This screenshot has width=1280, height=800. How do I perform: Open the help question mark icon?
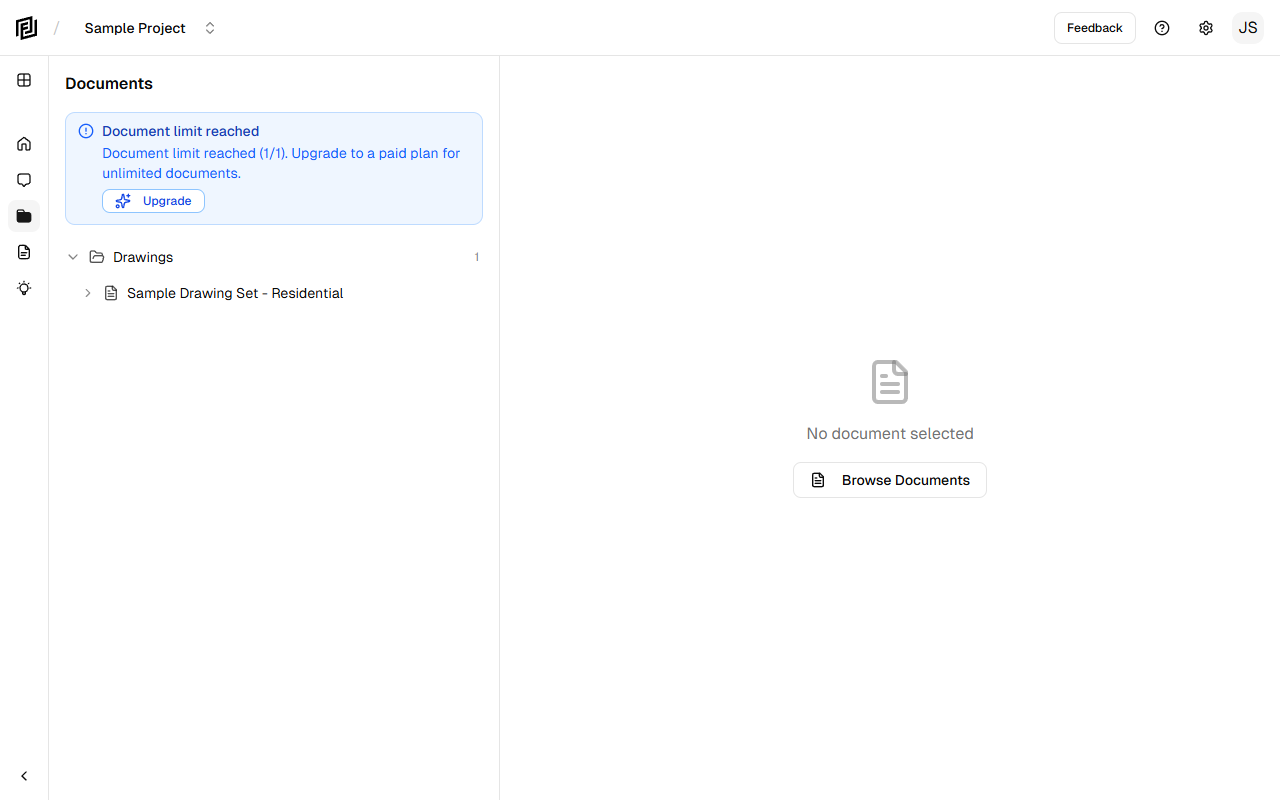1162,28
